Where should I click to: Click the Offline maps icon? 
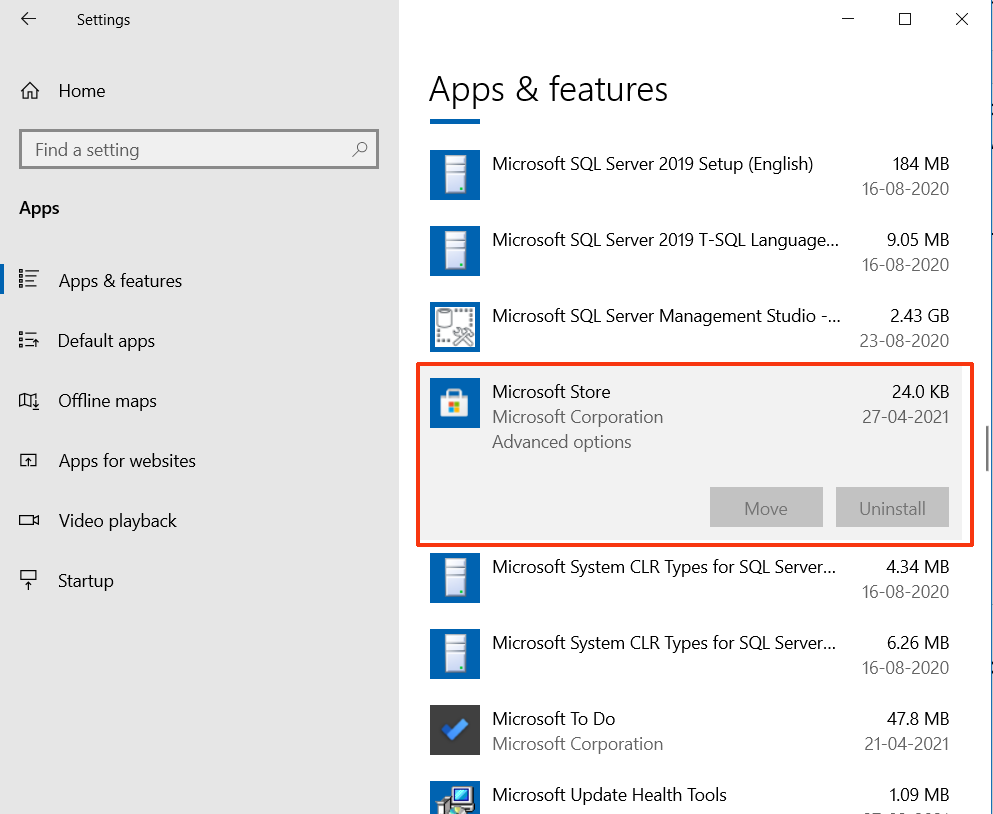tap(28, 400)
